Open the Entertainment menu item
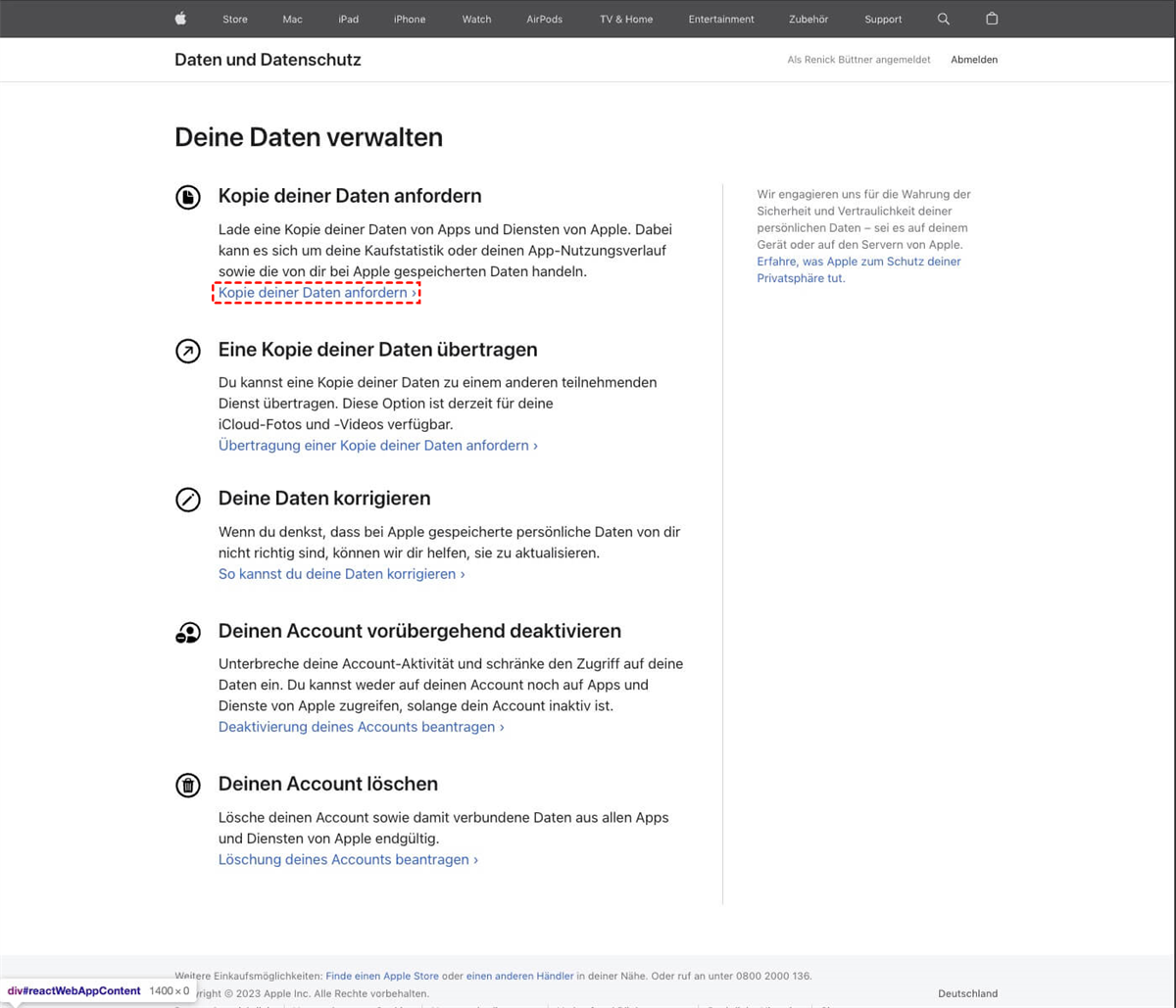The height and width of the screenshot is (1008, 1176). click(x=721, y=20)
